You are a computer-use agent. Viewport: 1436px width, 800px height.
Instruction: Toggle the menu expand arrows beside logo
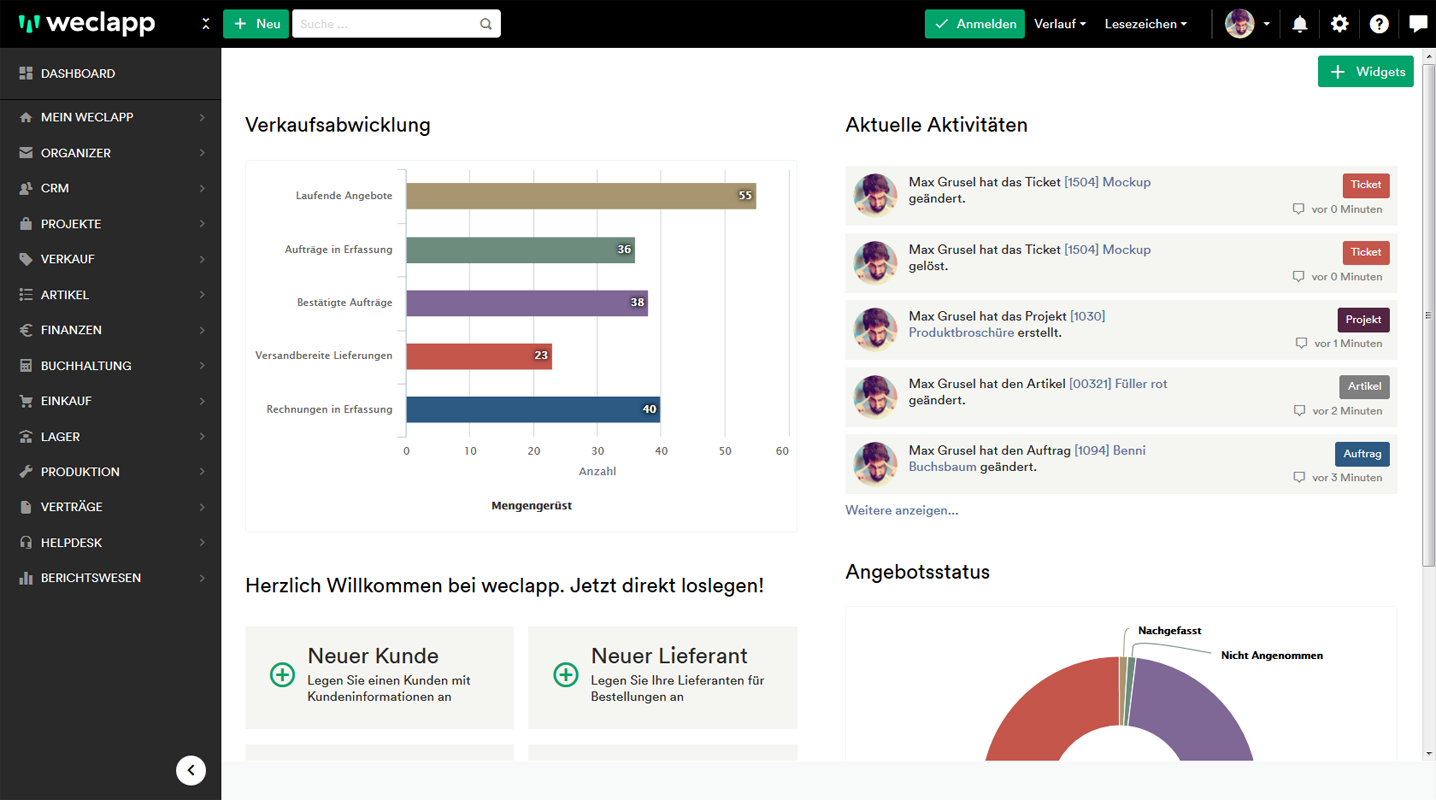coord(205,24)
